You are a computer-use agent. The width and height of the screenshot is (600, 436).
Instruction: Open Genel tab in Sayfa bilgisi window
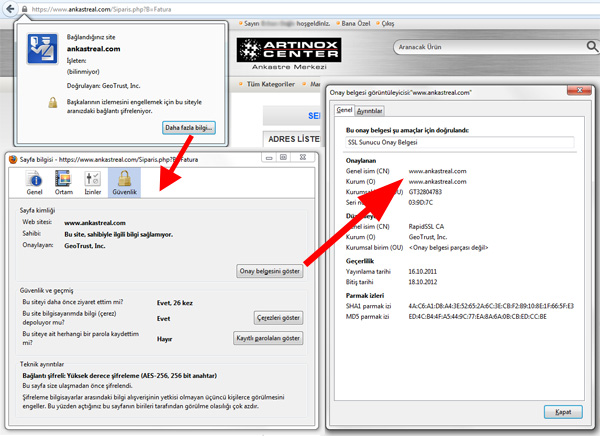pos(34,183)
